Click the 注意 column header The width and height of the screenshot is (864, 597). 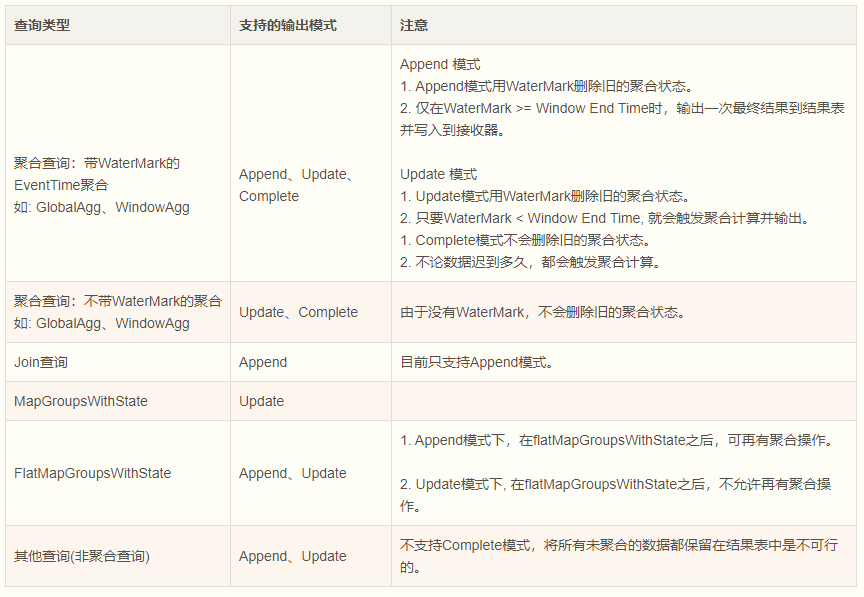pyautogui.click(x=414, y=25)
